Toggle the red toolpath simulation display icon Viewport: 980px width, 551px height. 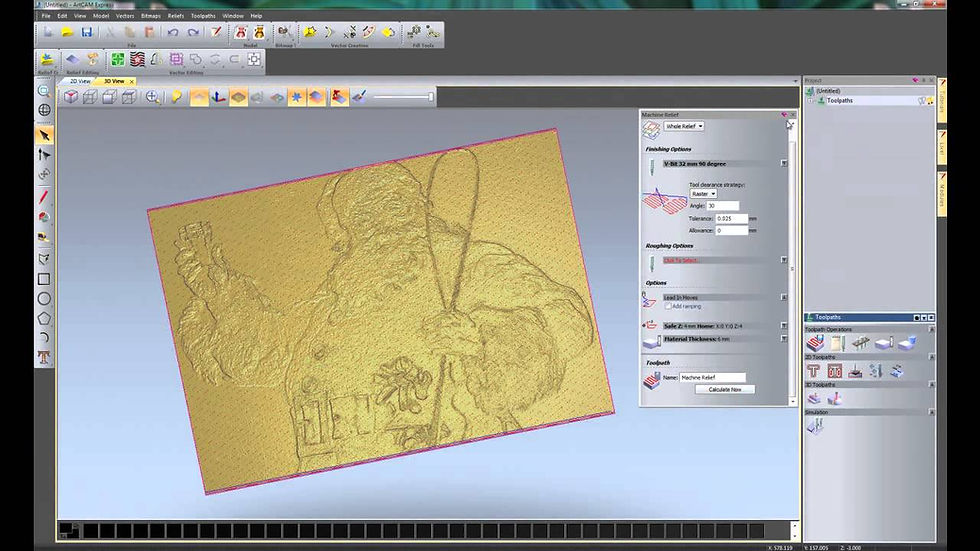point(339,97)
